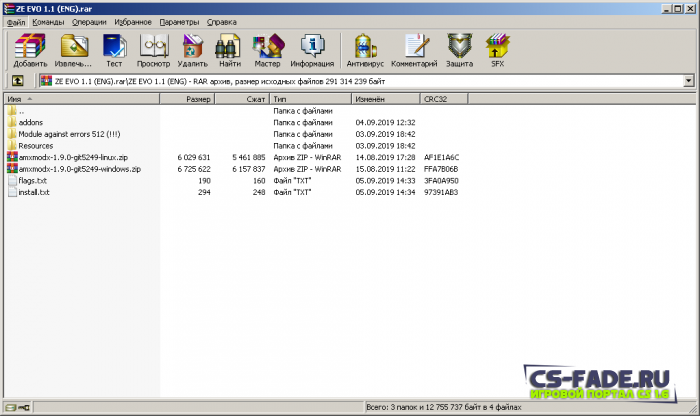Sort by Имя column header

[x=82, y=99]
